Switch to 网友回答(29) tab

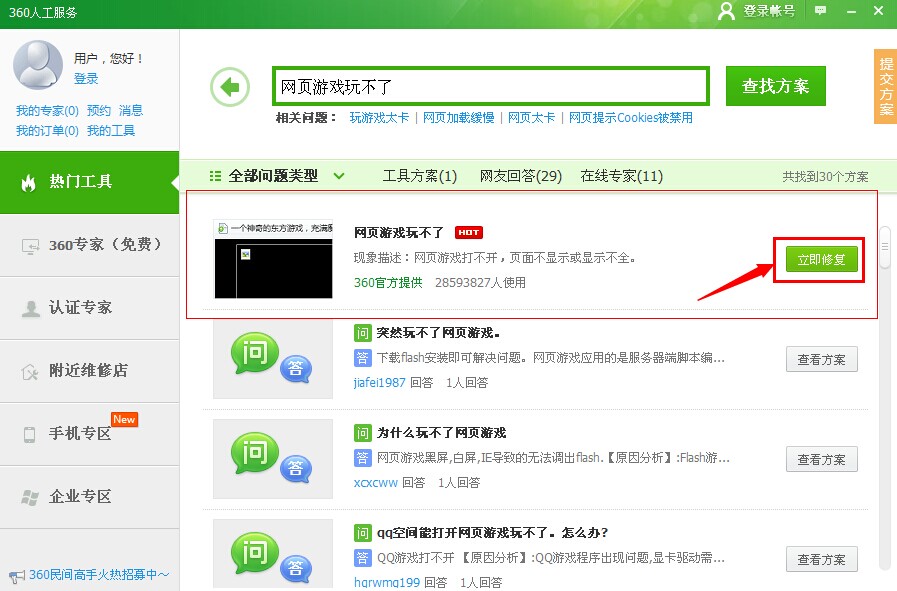coord(521,176)
